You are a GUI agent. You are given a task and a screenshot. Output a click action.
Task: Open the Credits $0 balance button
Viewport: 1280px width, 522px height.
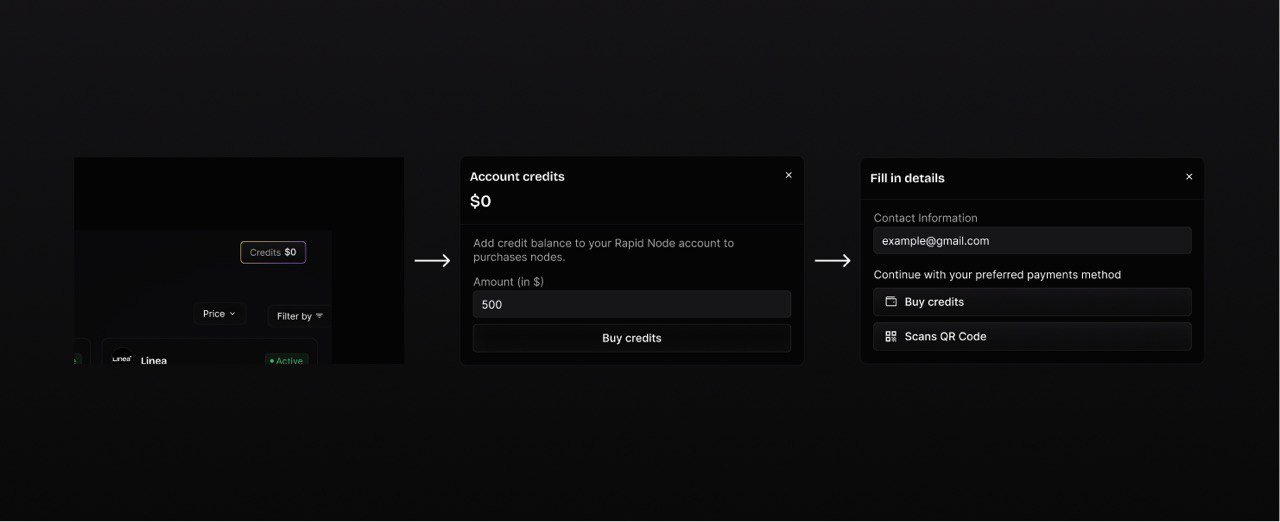(x=273, y=252)
